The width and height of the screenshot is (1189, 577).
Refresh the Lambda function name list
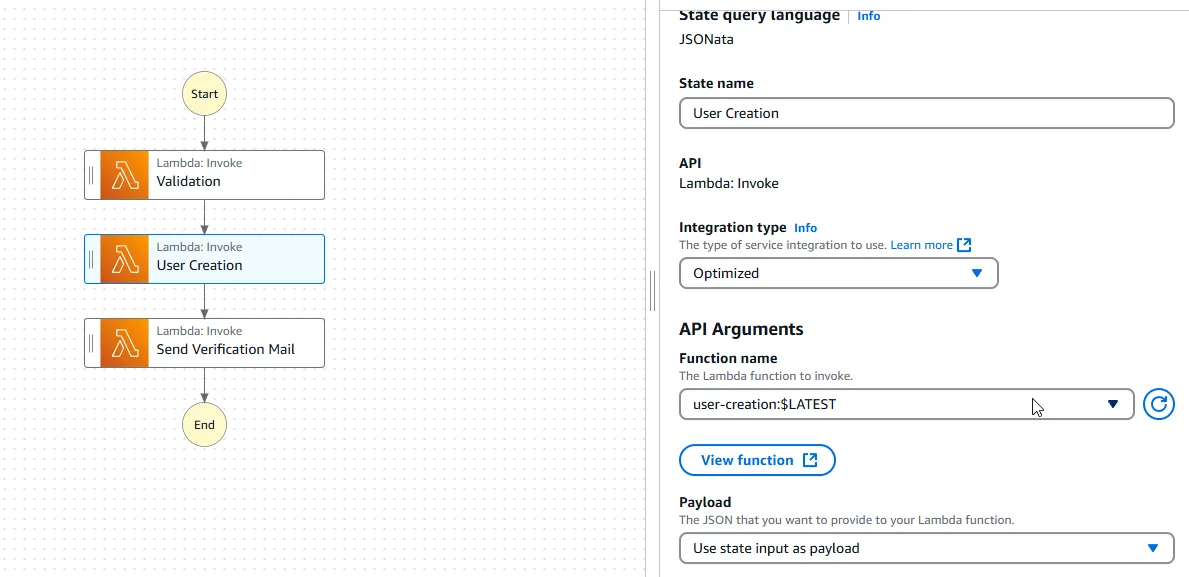[1158, 404]
